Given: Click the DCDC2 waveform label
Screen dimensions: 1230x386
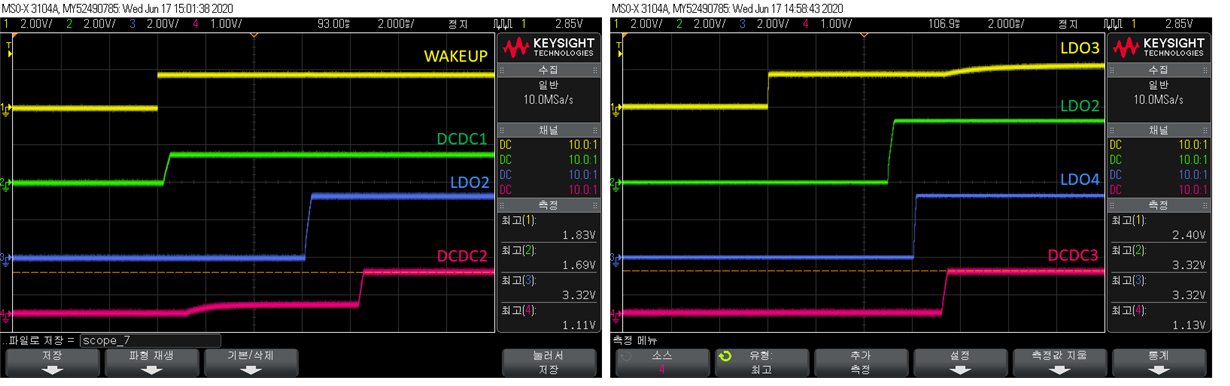Looking at the screenshot, I should (x=462, y=257).
